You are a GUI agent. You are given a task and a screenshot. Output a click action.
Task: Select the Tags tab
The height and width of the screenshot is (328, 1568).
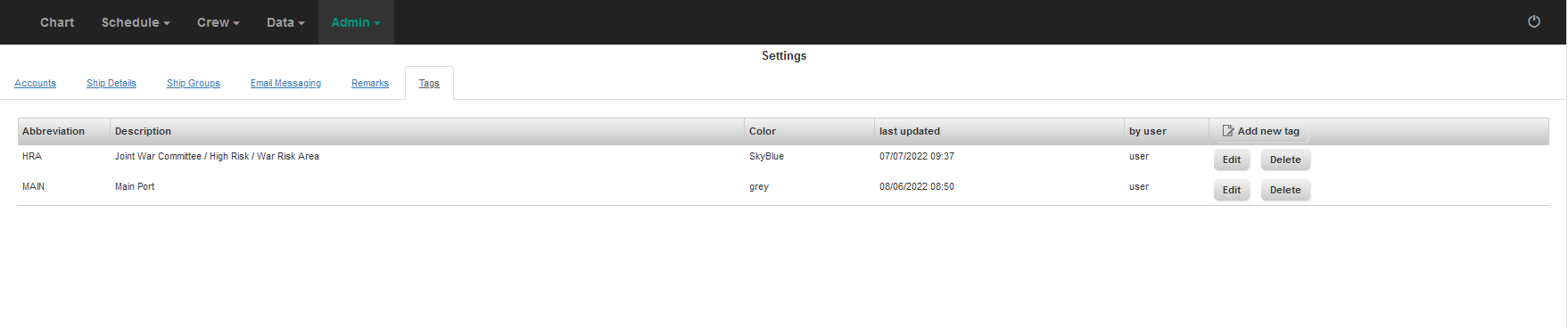tap(429, 83)
